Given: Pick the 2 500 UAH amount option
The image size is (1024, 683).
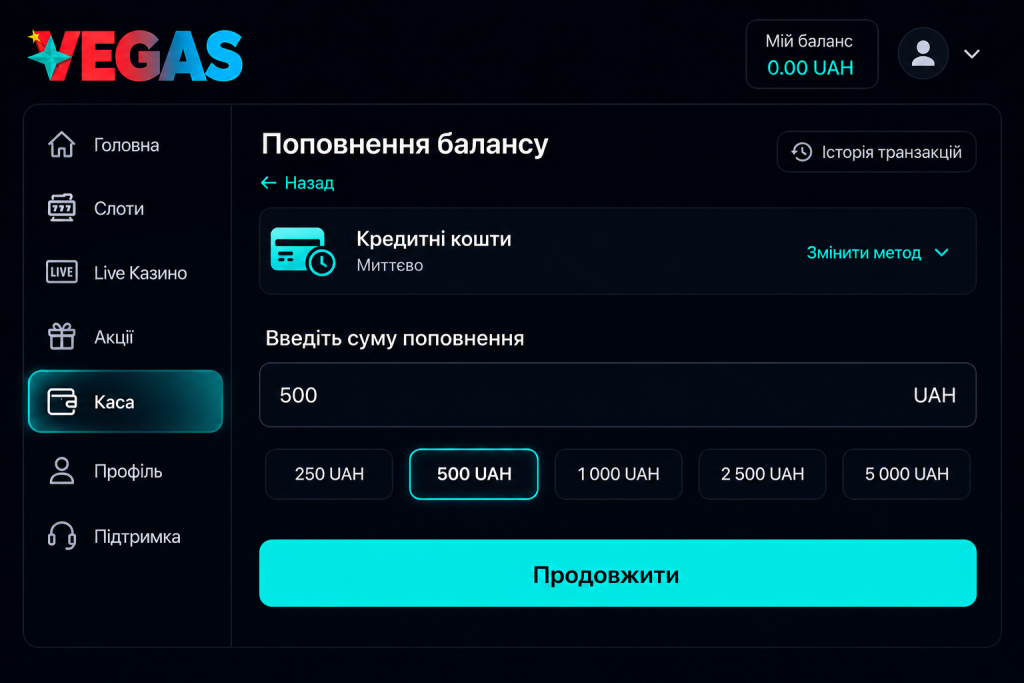Looking at the screenshot, I should (x=762, y=474).
